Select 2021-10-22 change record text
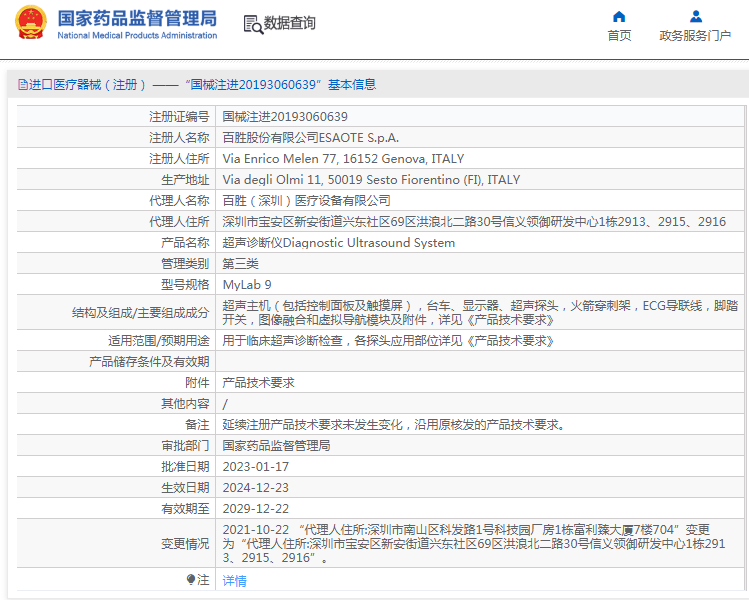Screen dimensions: 749x600 [474, 544]
